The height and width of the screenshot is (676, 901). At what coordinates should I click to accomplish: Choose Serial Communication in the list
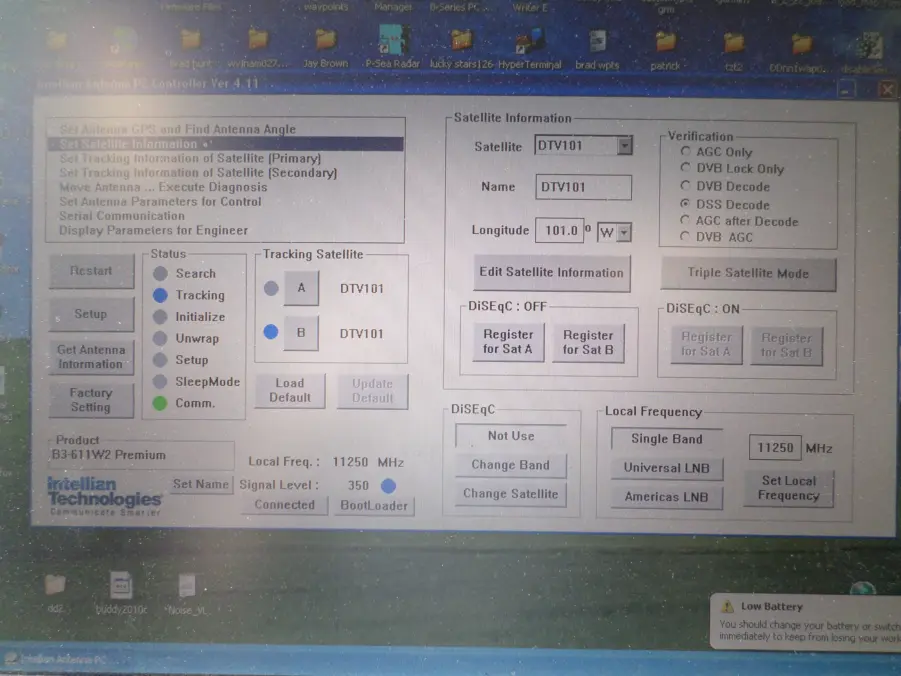tap(121, 216)
